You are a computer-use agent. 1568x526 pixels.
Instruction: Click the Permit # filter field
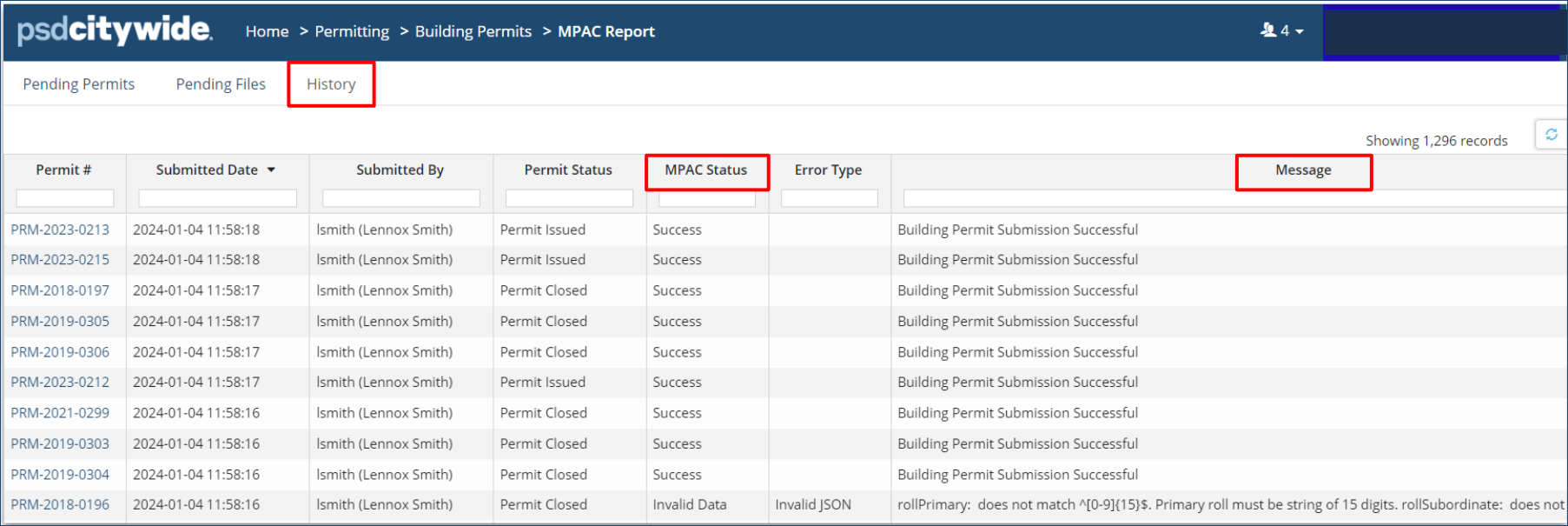click(x=65, y=198)
